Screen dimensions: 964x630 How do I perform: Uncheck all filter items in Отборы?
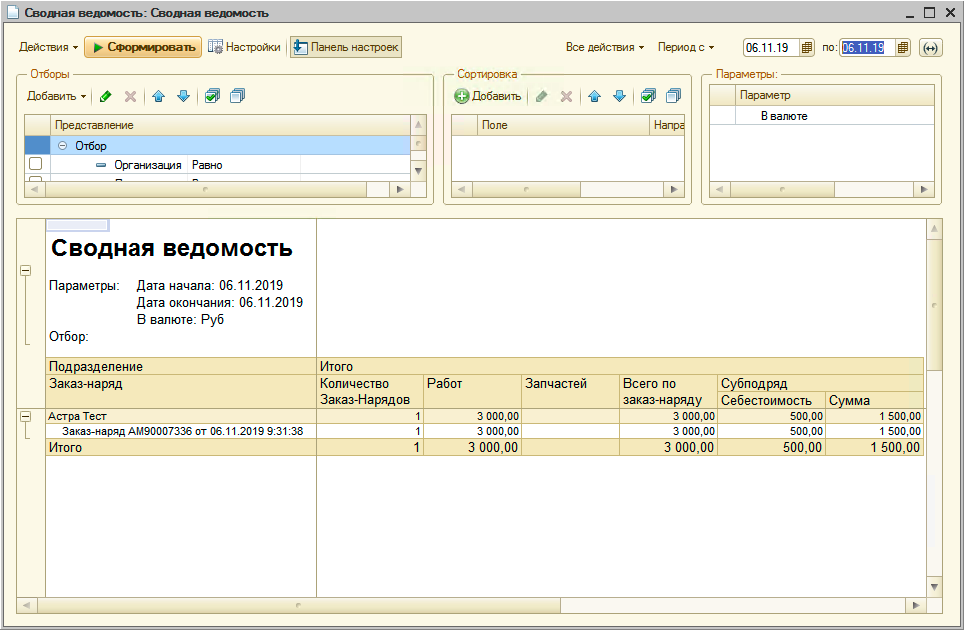[237, 96]
